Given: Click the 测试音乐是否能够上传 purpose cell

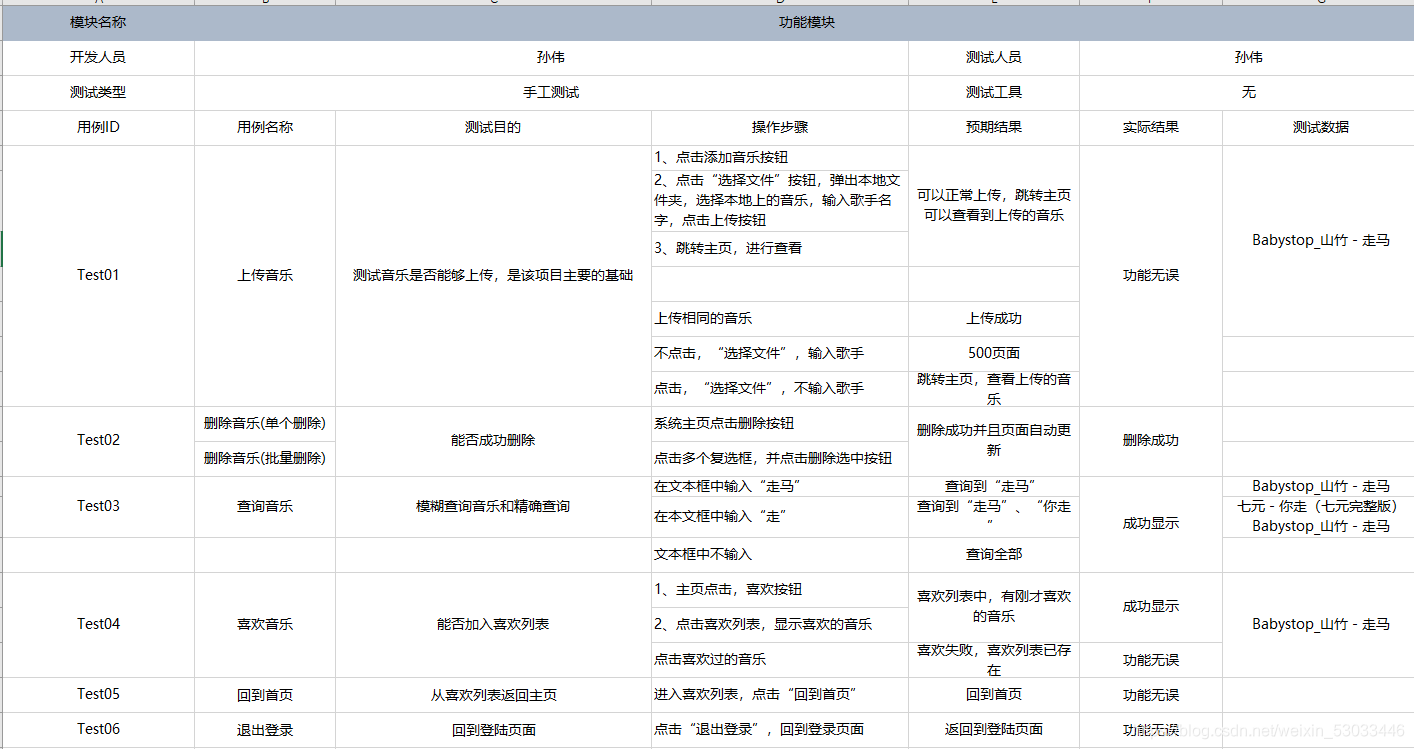Looking at the screenshot, I should pyautogui.click(x=493, y=276).
